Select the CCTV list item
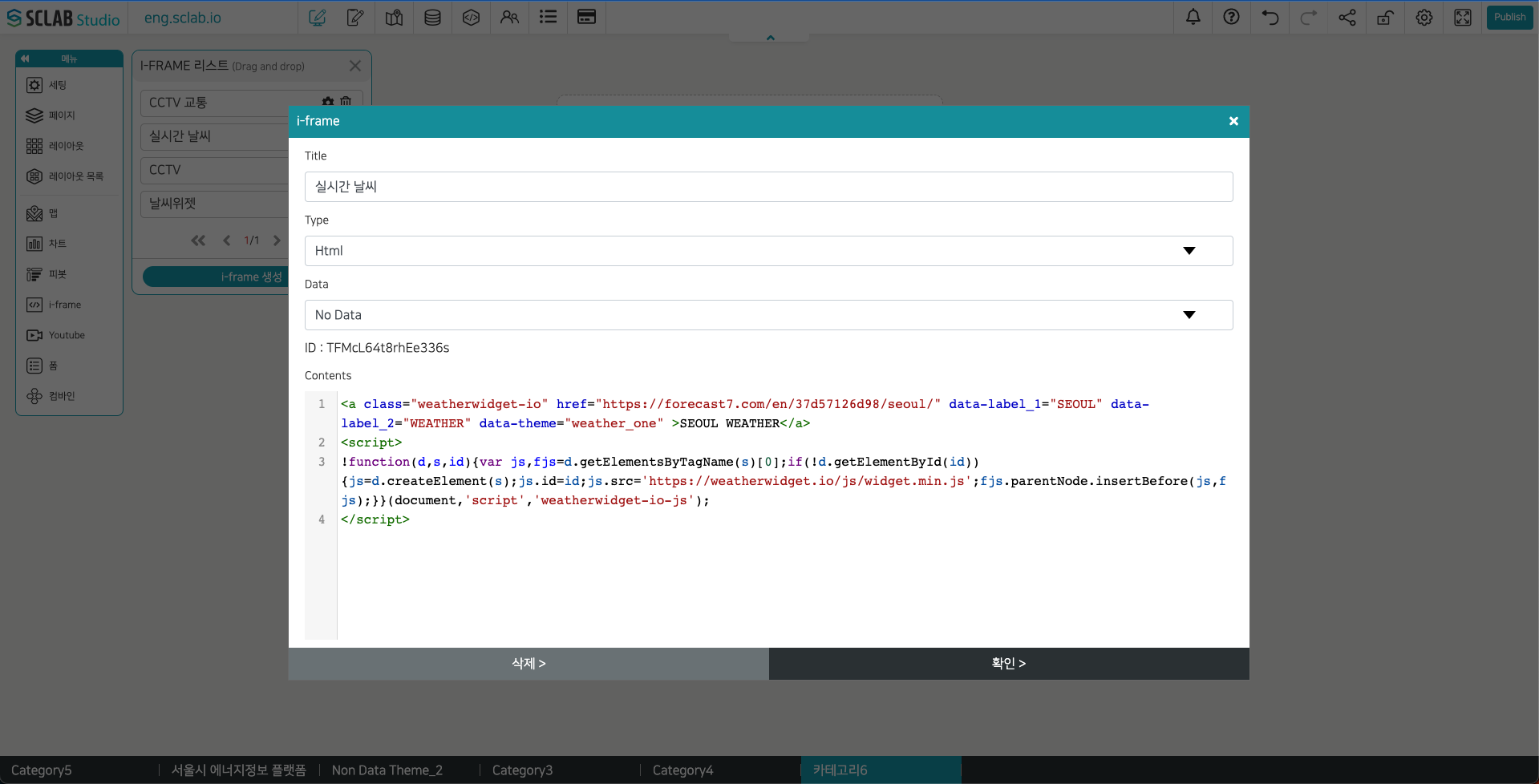 pyautogui.click(x=214, y=170)
